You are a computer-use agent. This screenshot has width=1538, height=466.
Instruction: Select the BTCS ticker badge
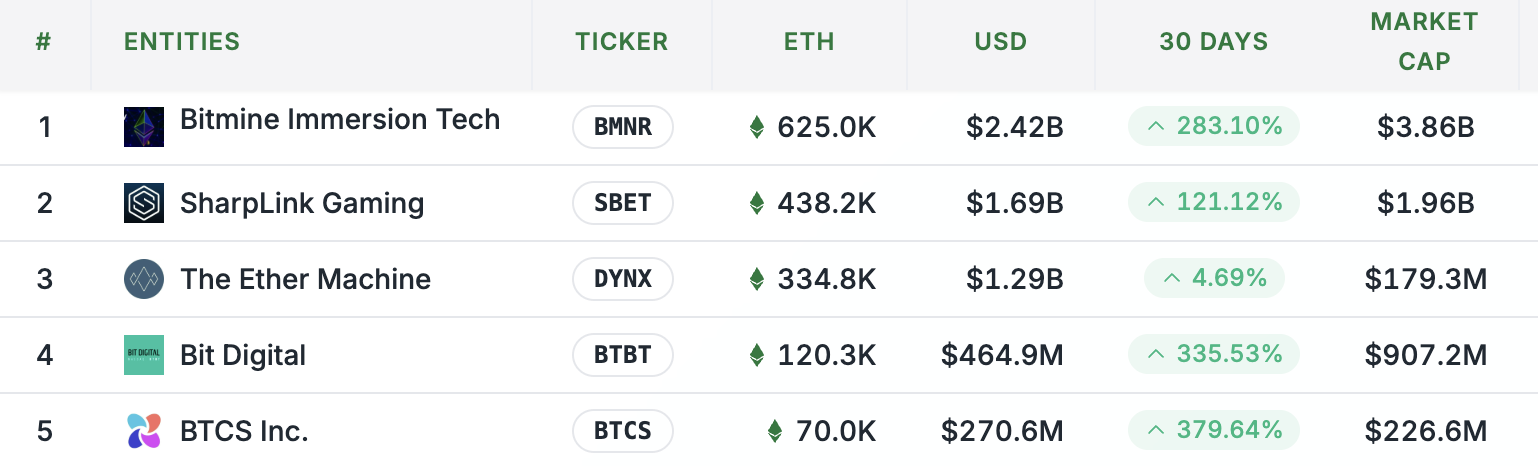[x=623, y=431]
